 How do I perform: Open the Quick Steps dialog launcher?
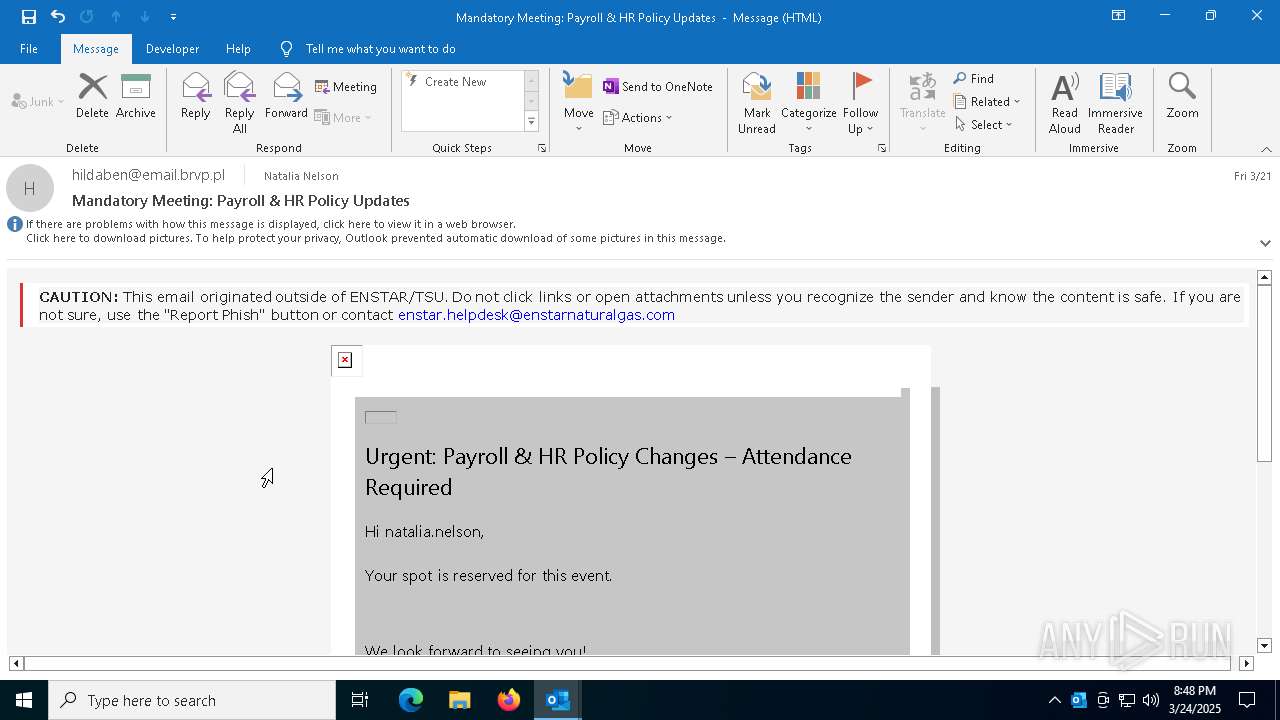pos(542,148)
